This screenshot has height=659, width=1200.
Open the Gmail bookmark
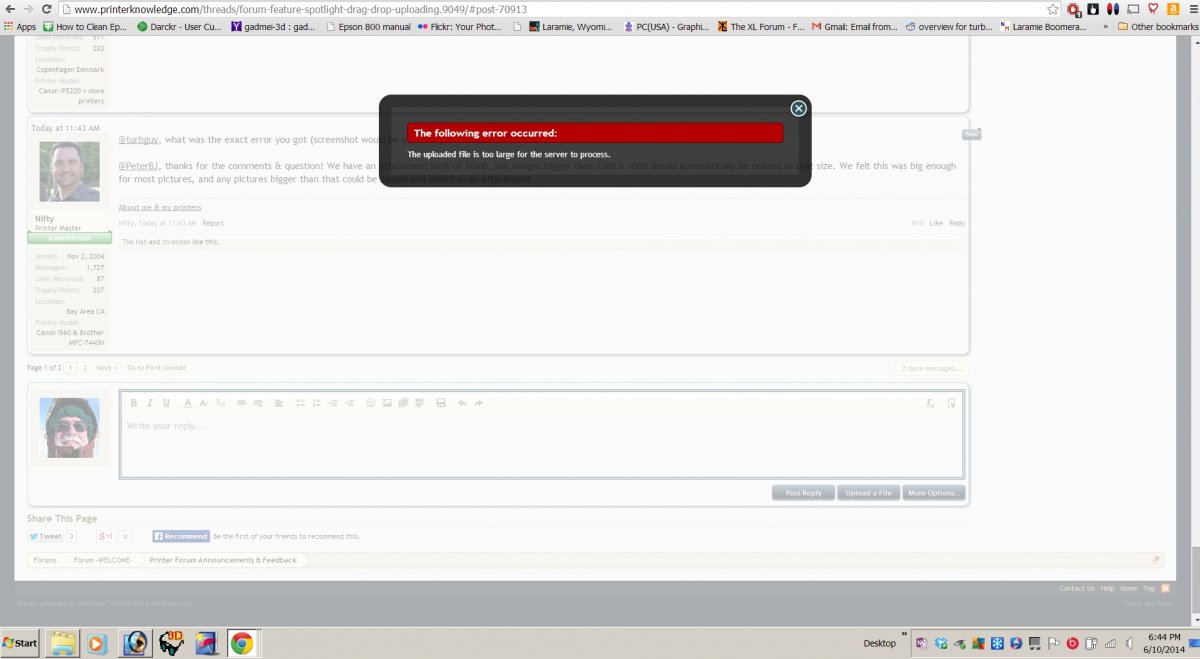854,27
